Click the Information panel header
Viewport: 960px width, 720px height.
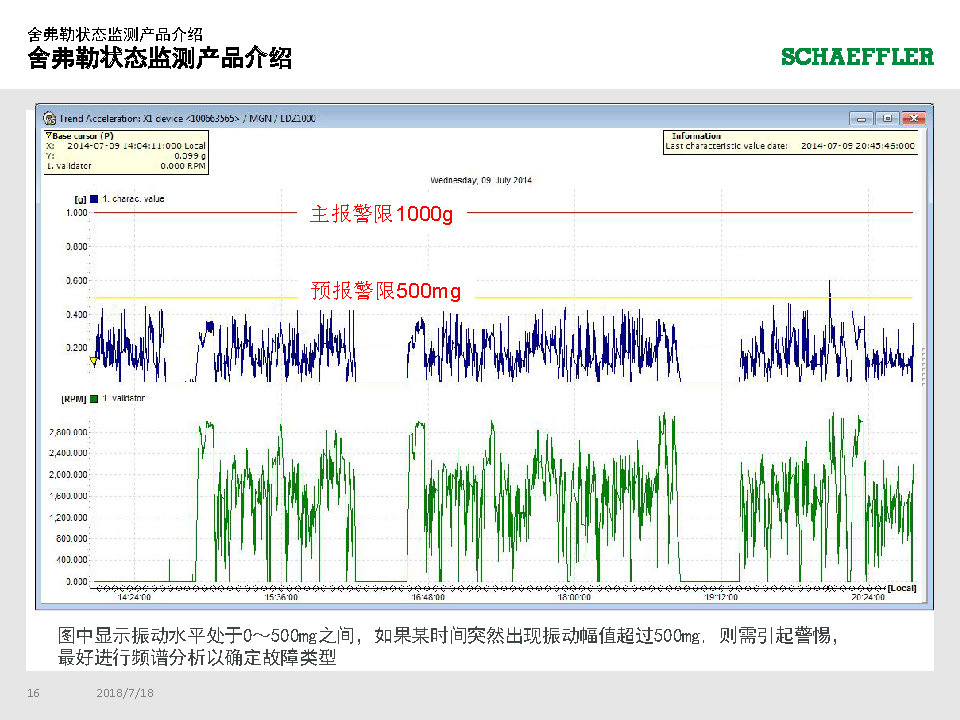click(x=696, y=136)
